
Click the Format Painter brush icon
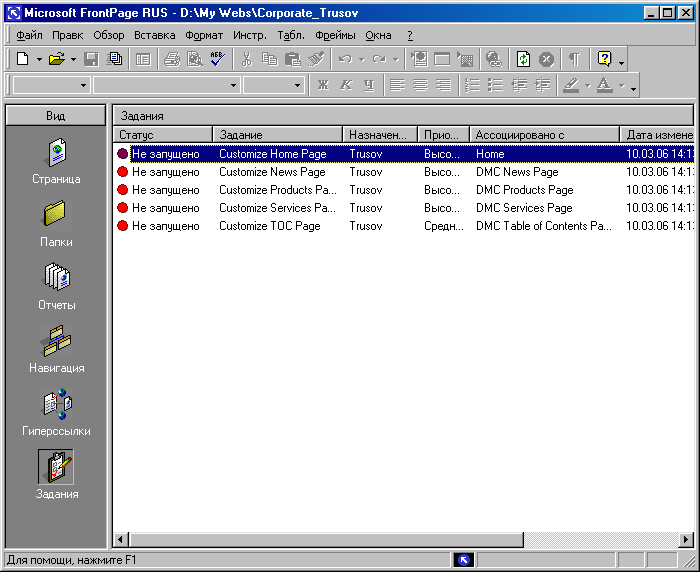coord(316,59)
